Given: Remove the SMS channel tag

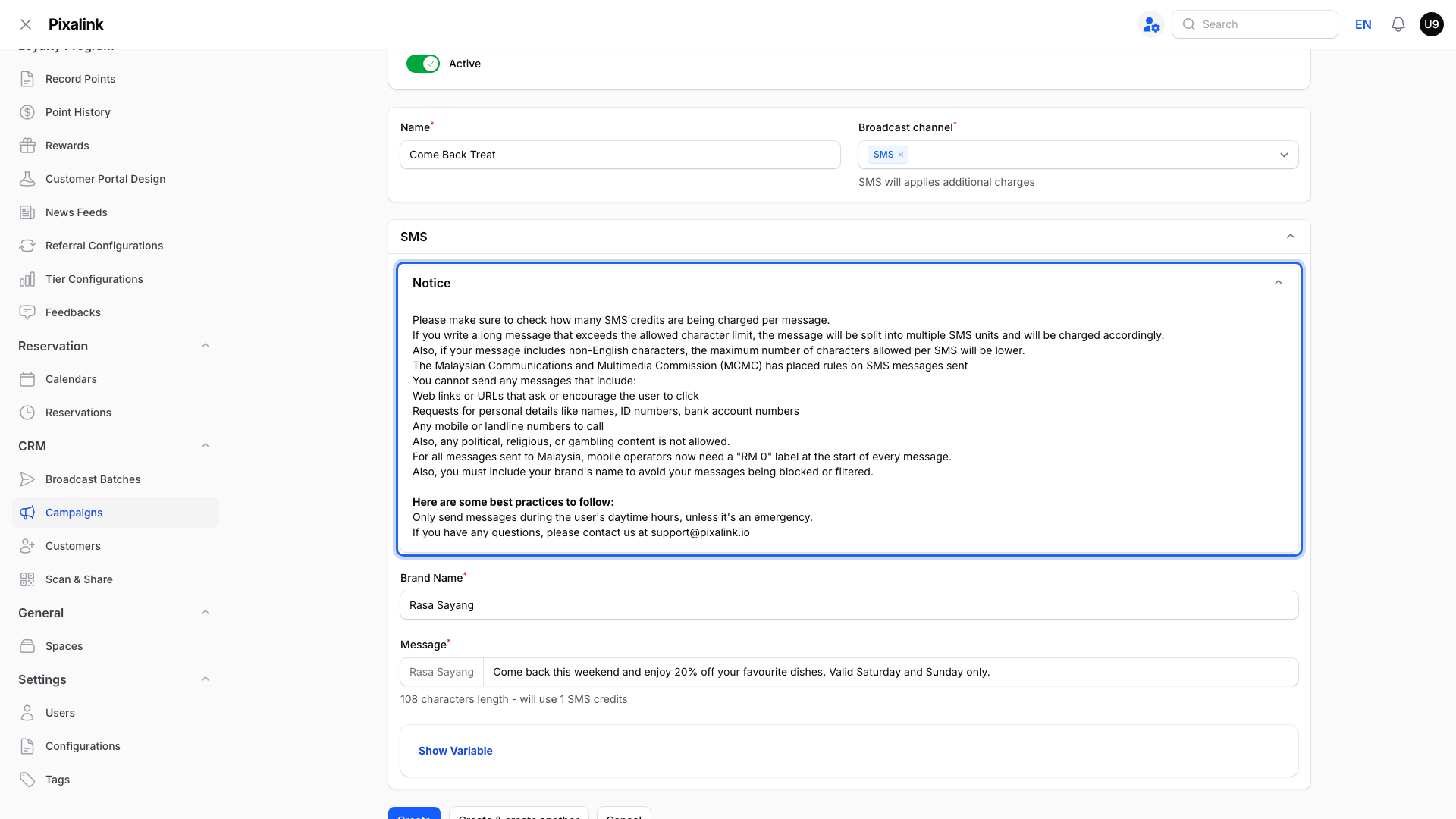Looking at the screenshot, I should tap(901, 155).
